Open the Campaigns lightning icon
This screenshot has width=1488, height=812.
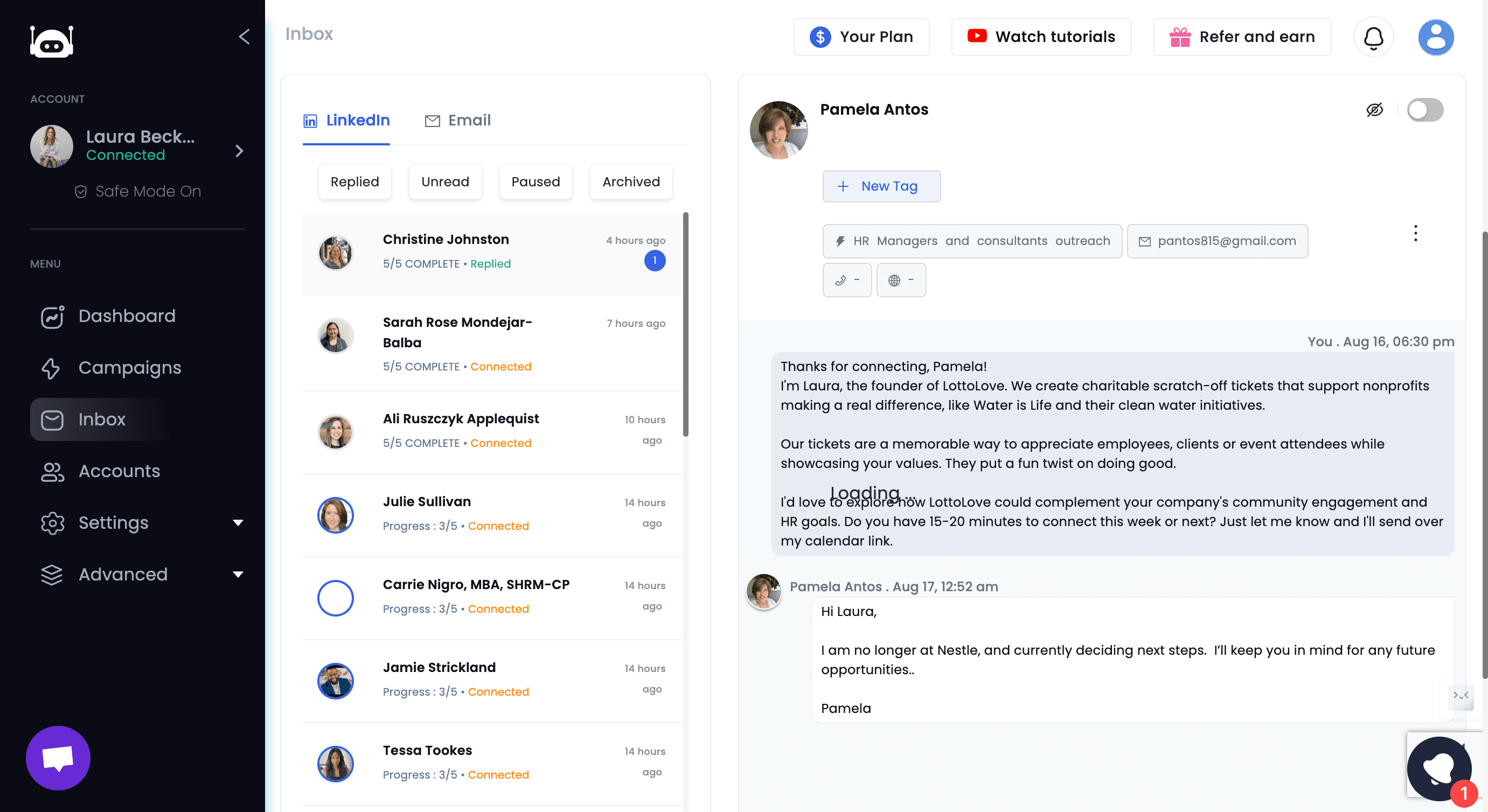click(x=51, y=368)
